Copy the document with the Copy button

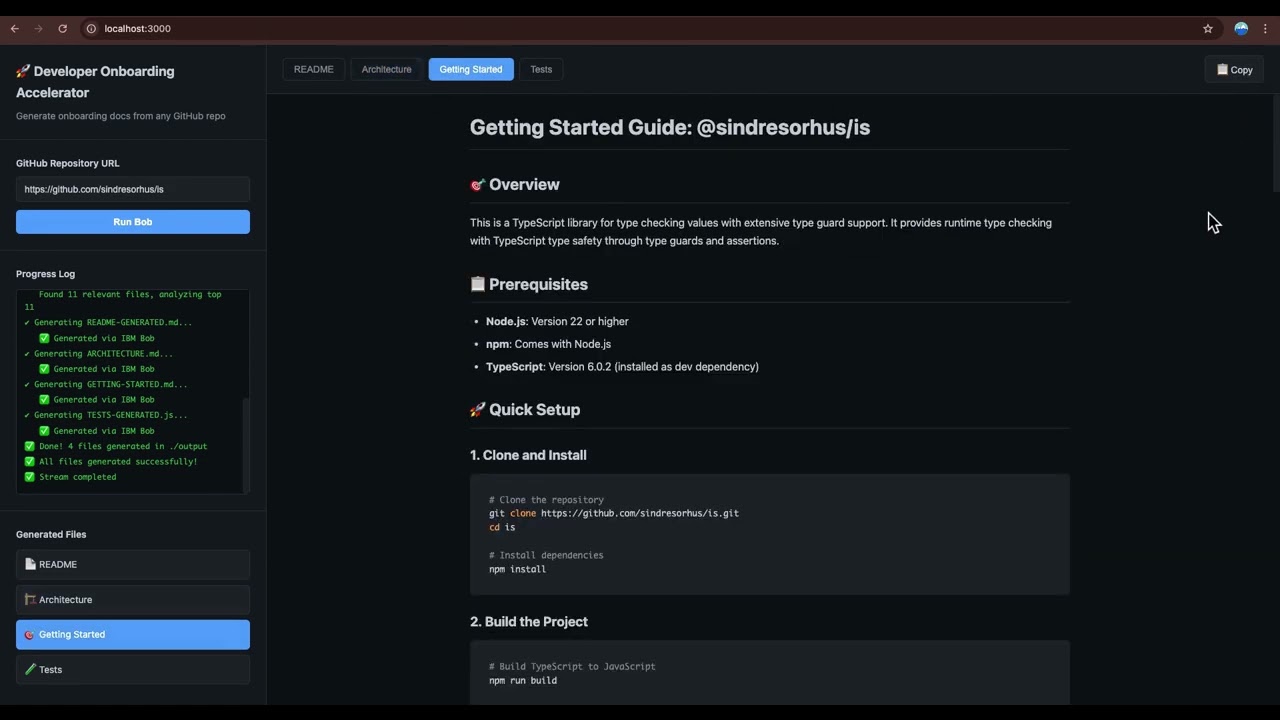pos(1234,69)
